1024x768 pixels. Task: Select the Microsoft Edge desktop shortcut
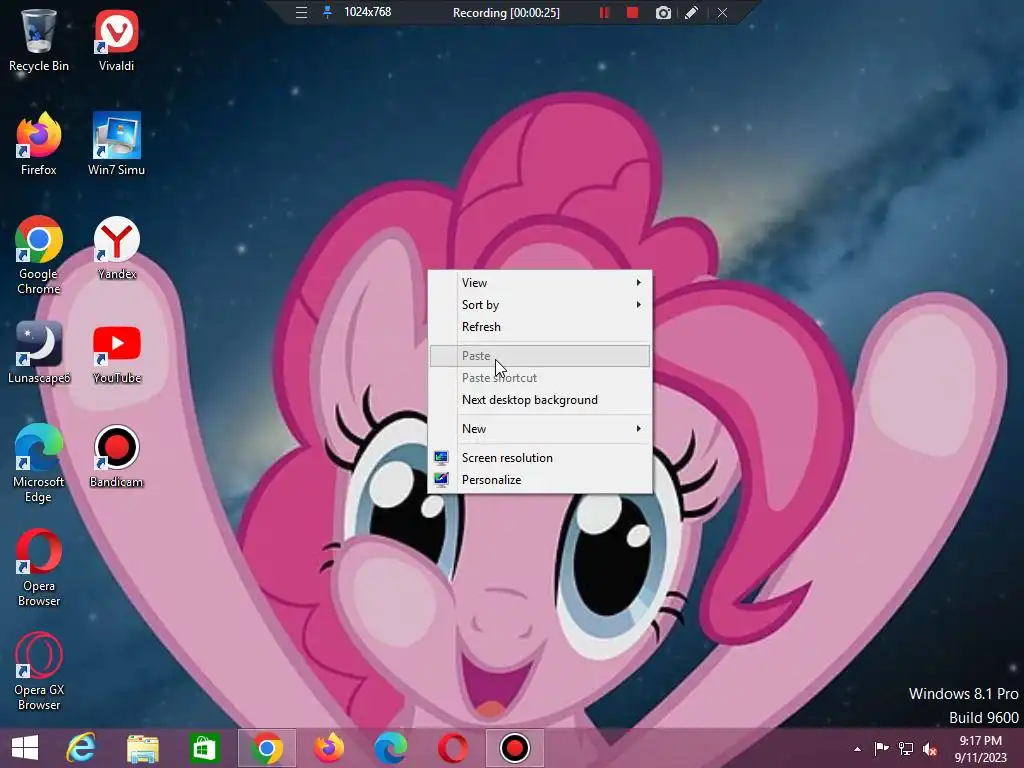pyautogui.click(x=39, y=464)
